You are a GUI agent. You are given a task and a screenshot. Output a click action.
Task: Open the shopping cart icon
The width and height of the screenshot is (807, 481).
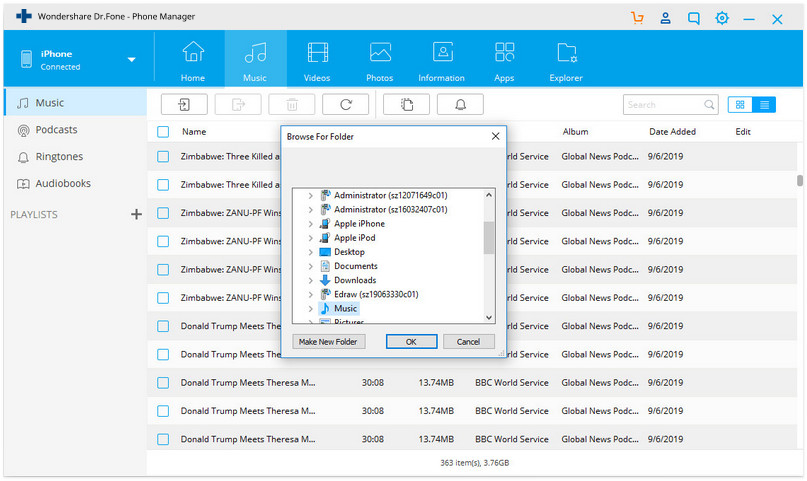click(637, 19)
